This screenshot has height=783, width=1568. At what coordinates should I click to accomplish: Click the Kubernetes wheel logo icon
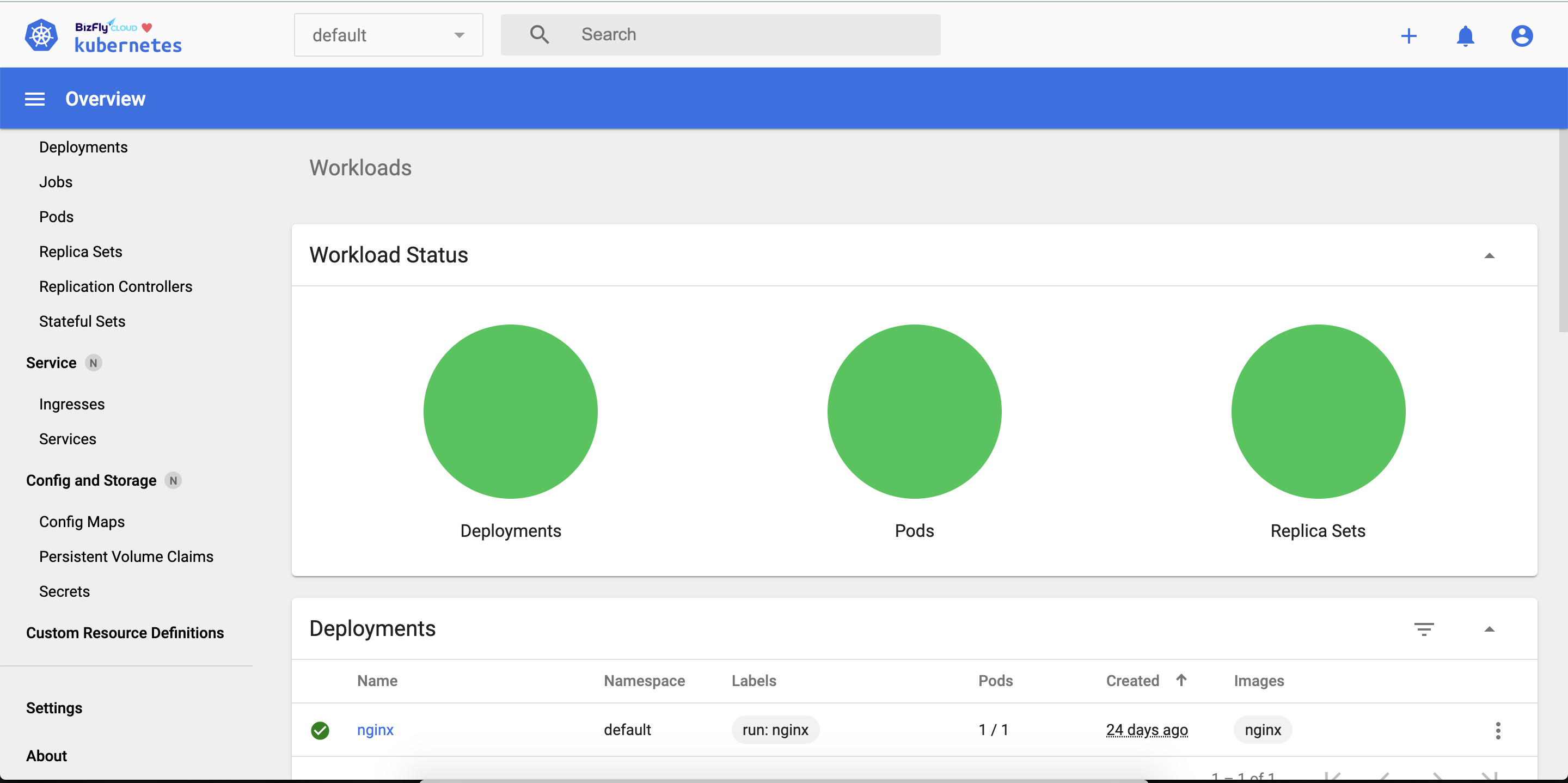pyautogui.click(x=41, y=35)
